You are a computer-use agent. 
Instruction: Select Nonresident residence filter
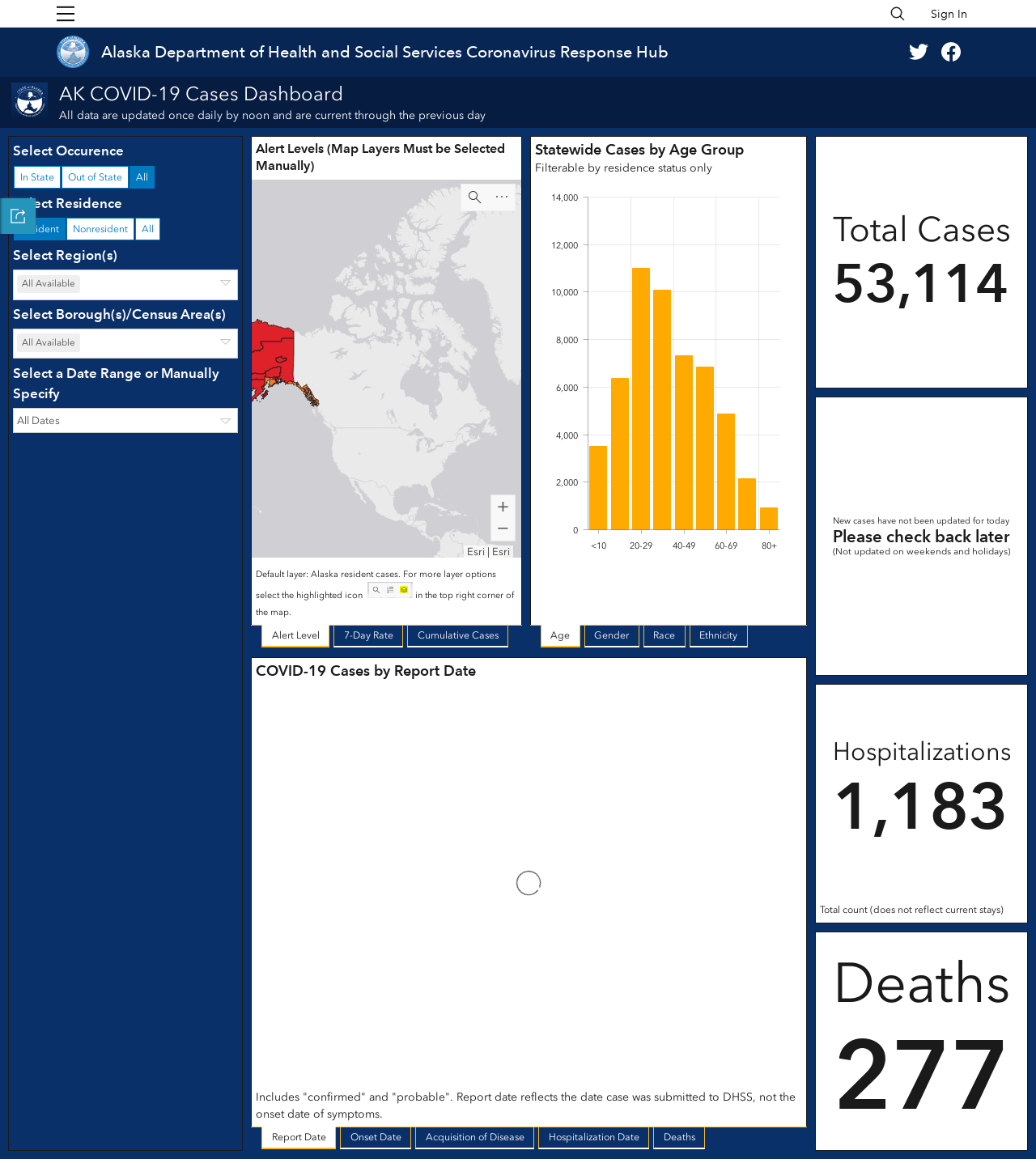point(100,229)
